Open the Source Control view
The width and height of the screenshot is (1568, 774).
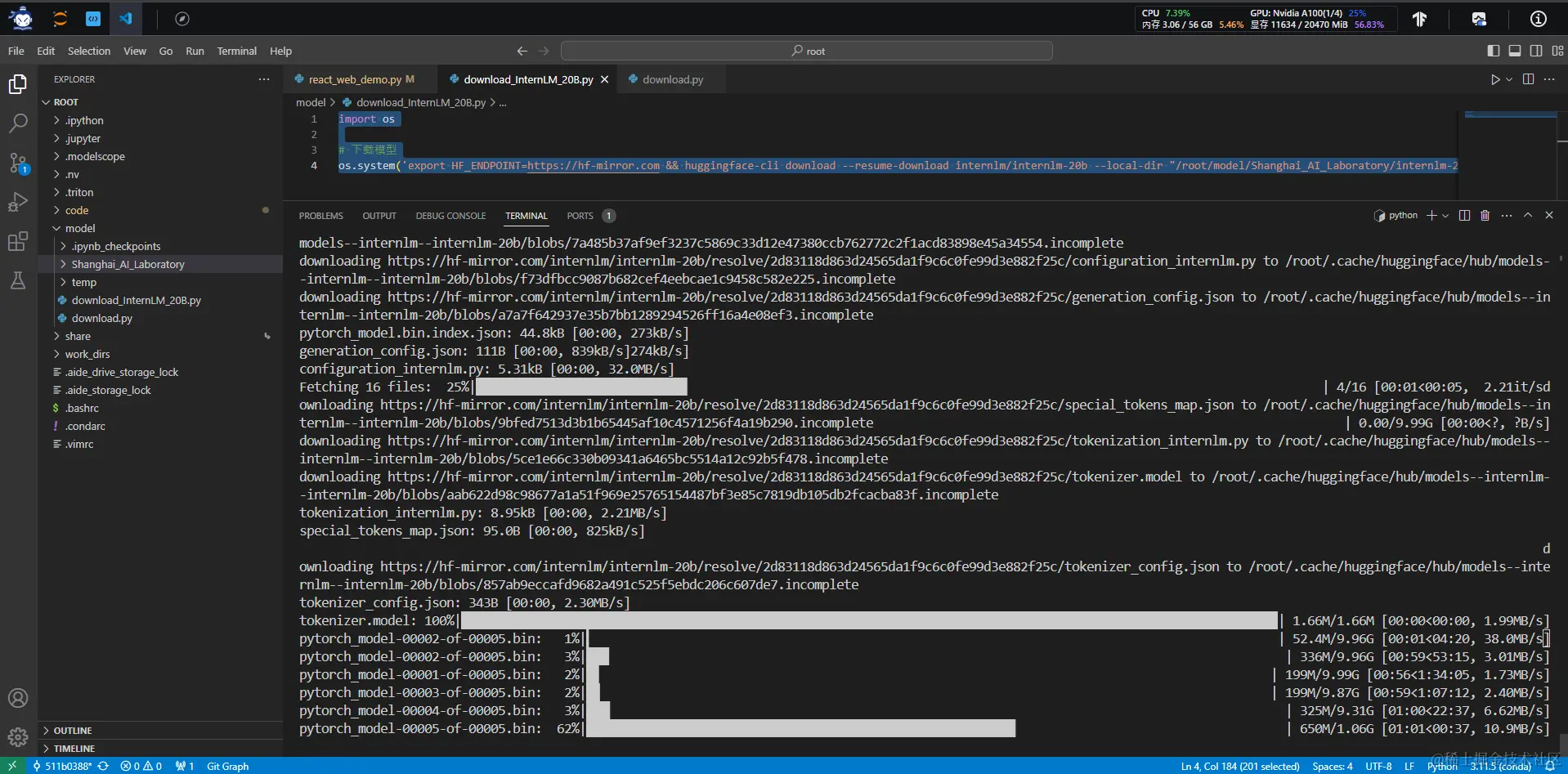click(x=18, y=163)
